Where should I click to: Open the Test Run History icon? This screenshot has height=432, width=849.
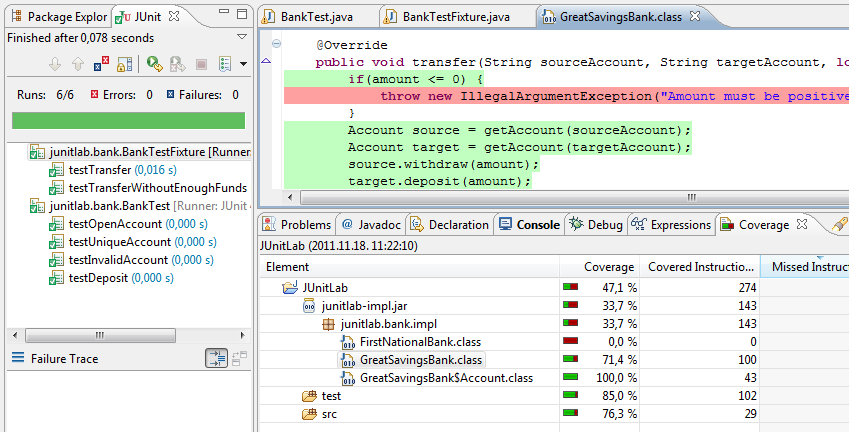pyautogui.click(x=225, y=64)
